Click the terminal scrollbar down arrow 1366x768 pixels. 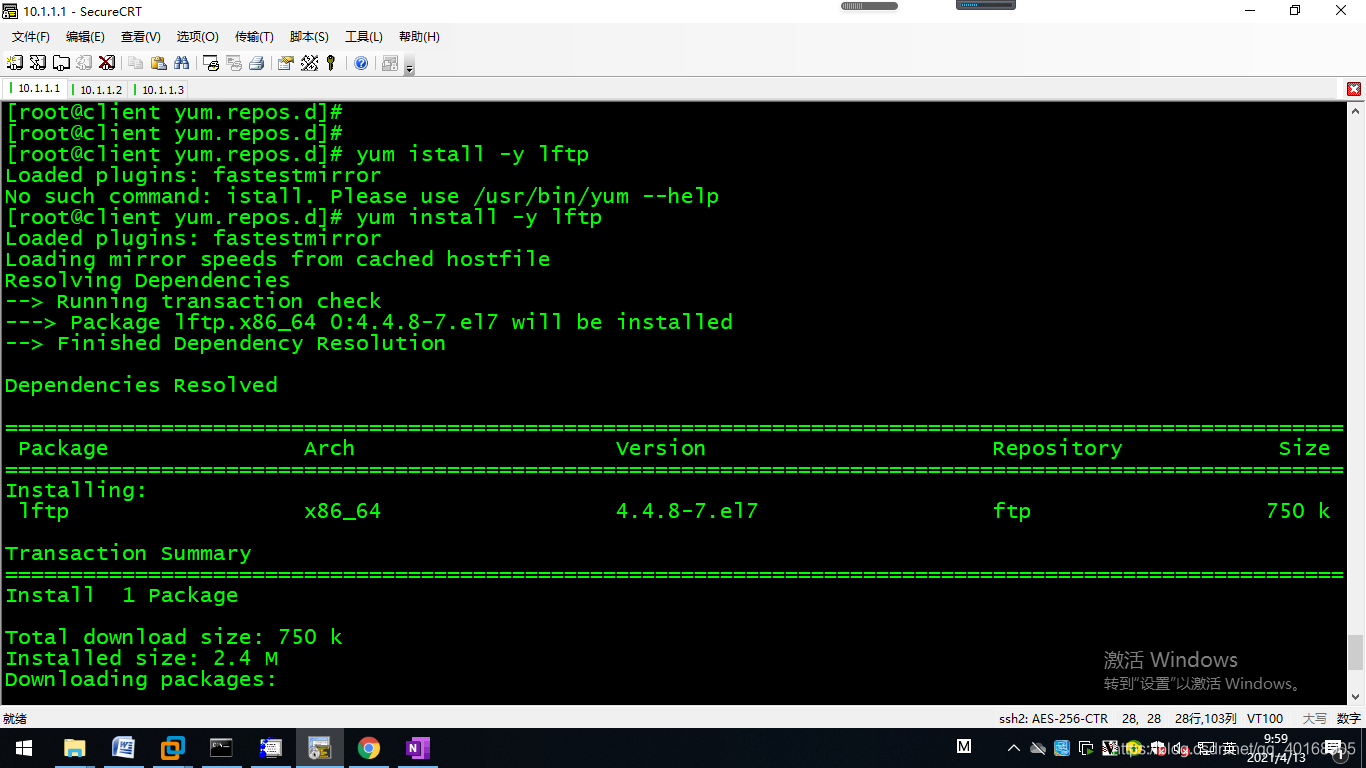pos(1355,696)
